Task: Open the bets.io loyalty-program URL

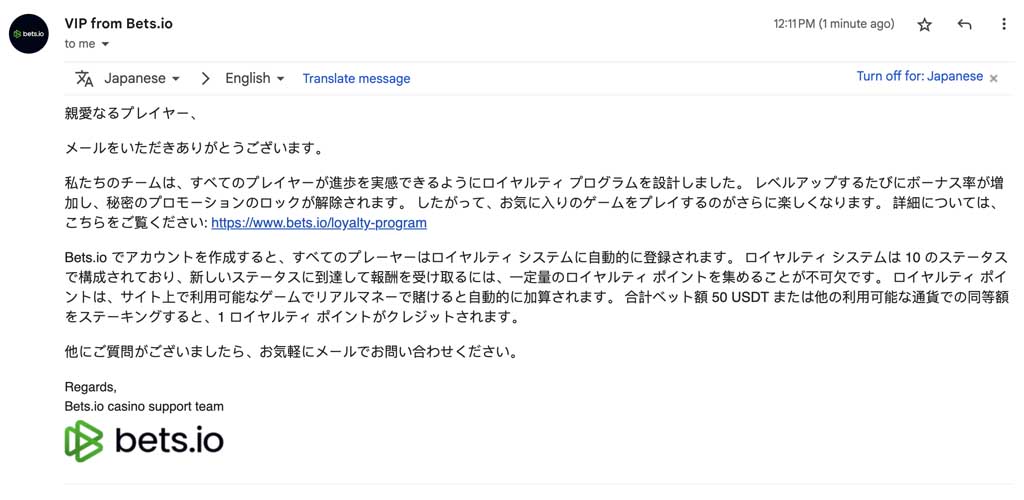Action: 319,223
